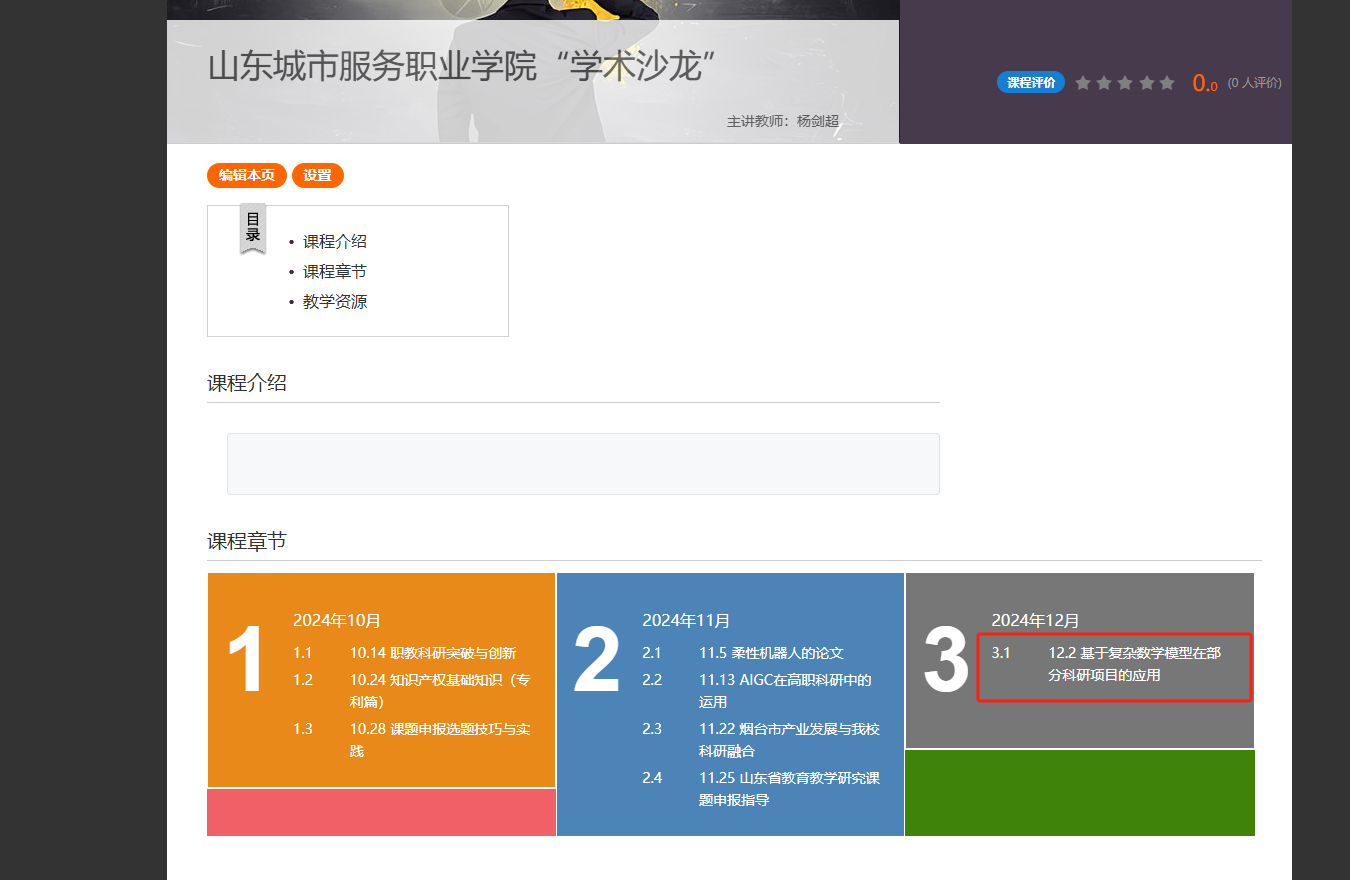Jump to 课程介绍 in the directory
This screenshot has height=880, width=1350.
(x=335, y=241)
